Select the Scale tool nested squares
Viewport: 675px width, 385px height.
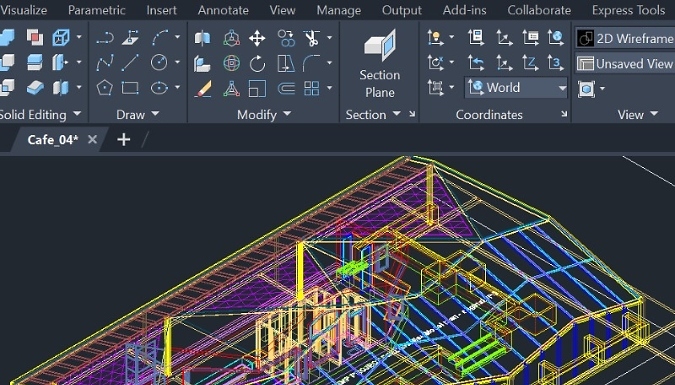[257, 88]
